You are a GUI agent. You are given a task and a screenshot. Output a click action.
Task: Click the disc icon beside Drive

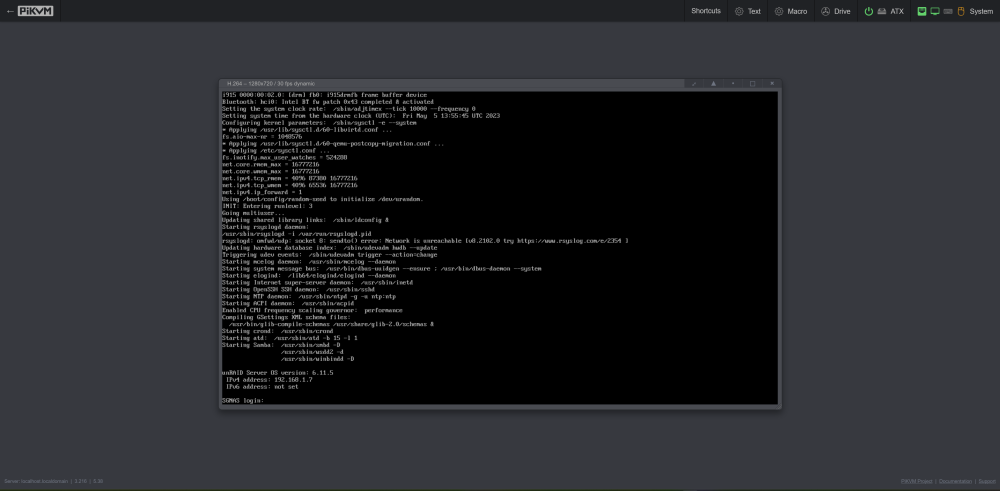[x=825, y=11]
